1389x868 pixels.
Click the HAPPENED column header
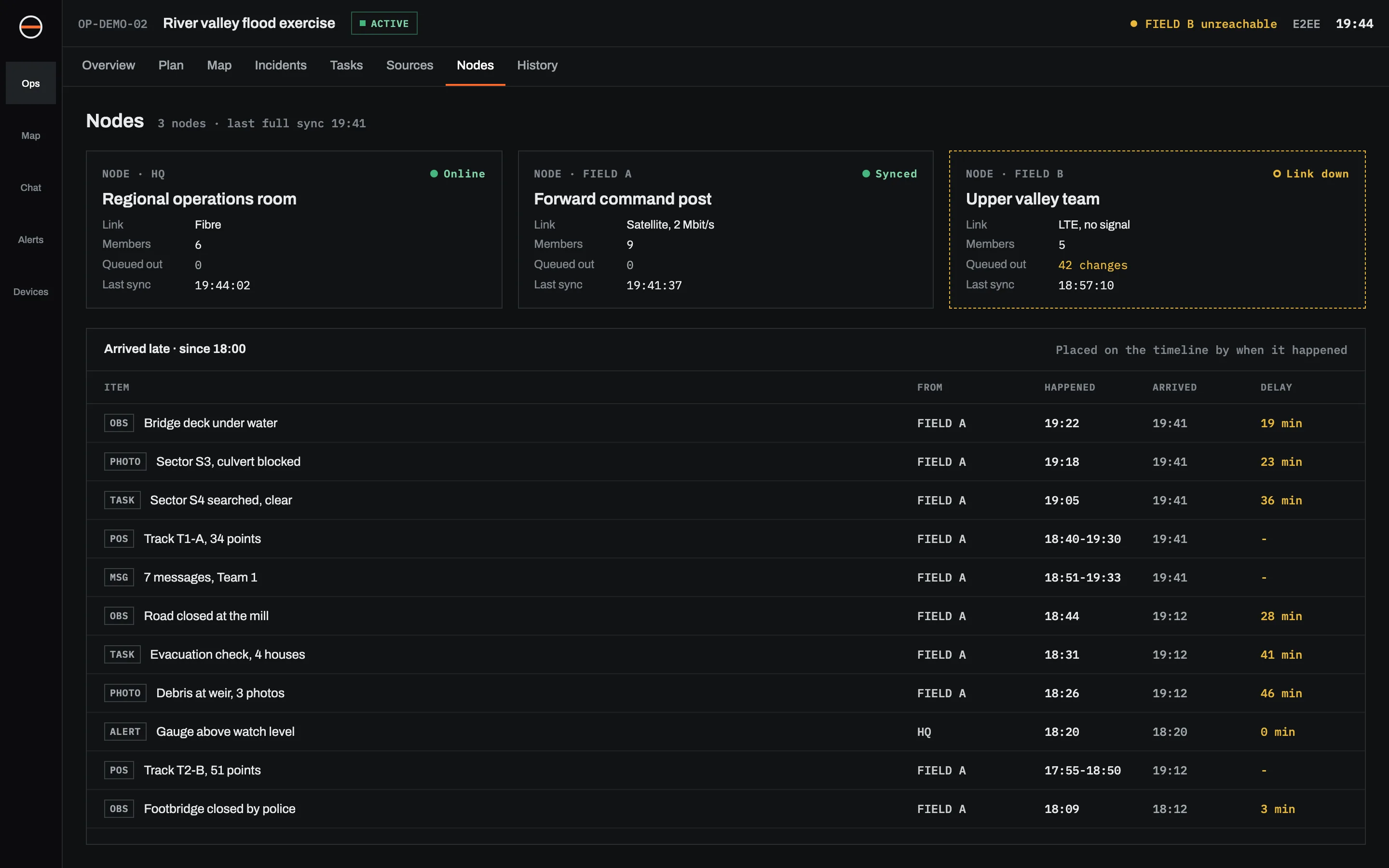click(x=1069, y=388)
